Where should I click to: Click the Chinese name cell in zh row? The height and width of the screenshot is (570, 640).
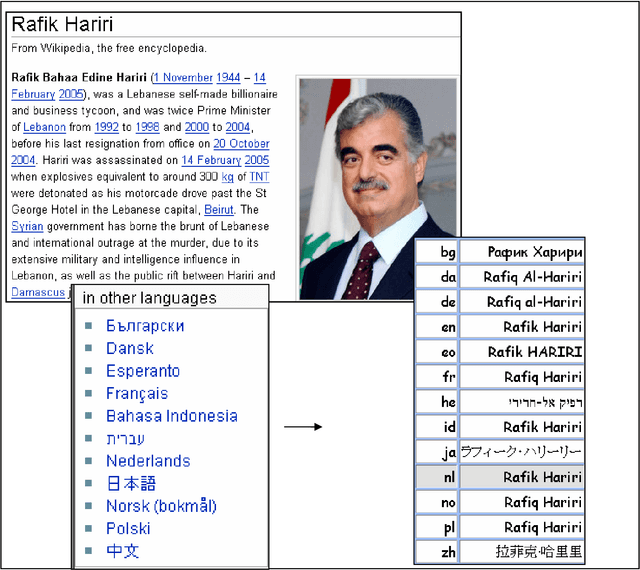(x=522, y=552)
